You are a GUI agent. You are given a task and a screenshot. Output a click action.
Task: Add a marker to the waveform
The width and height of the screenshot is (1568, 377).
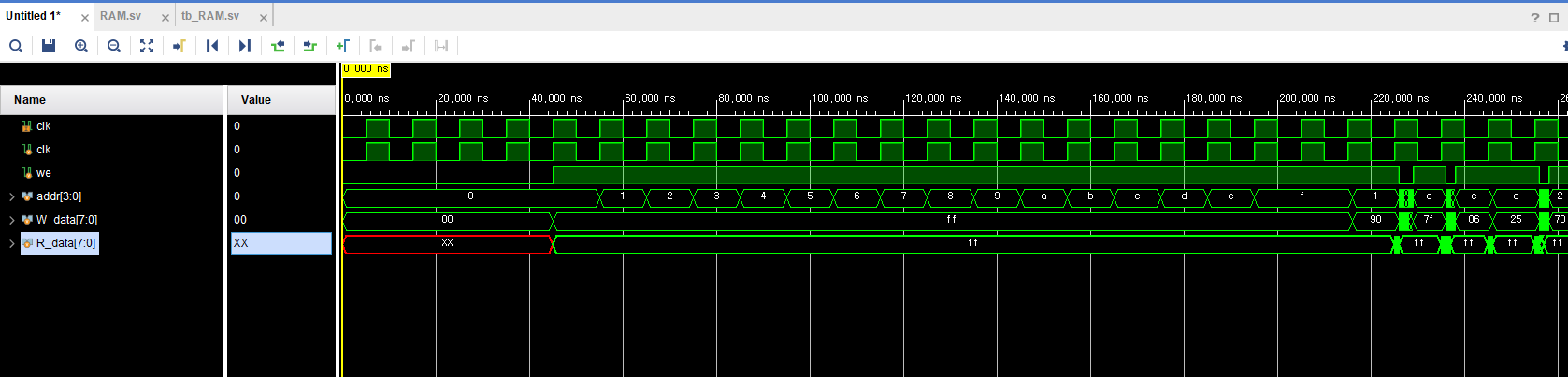[343, 46]
